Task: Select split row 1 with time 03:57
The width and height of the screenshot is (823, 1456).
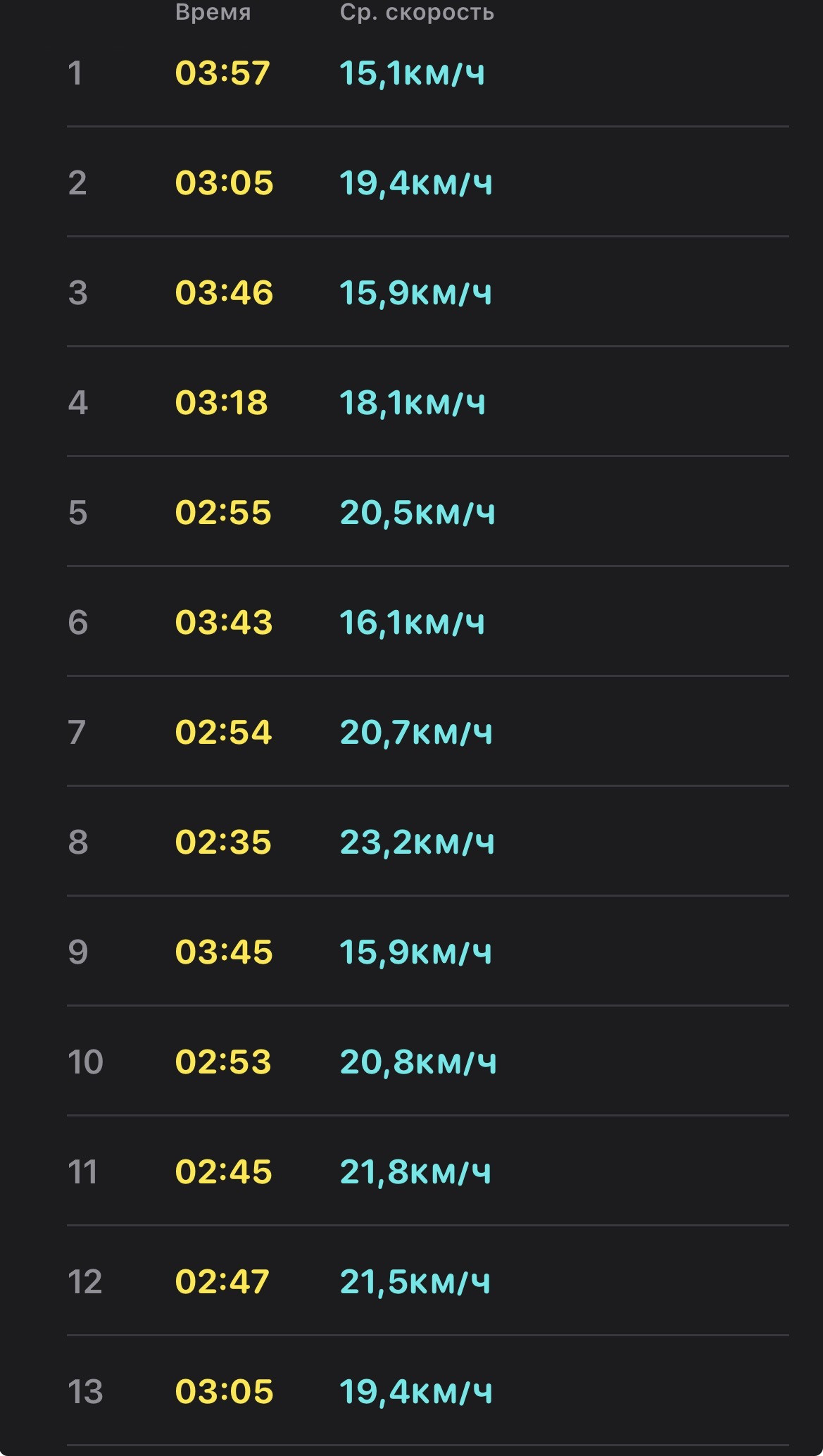Action: click(x=427, y=73)
